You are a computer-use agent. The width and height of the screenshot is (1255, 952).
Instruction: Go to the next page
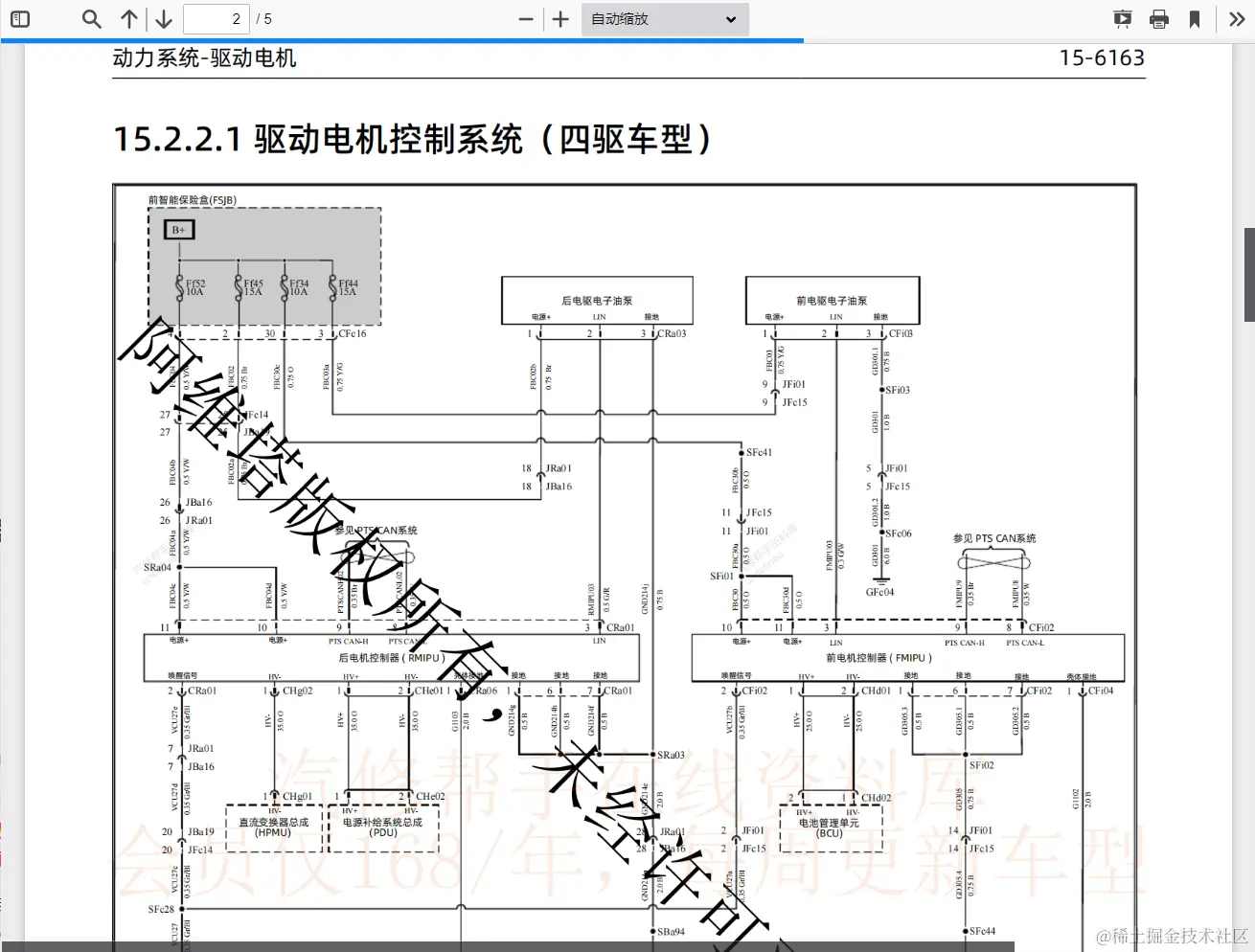pos(163,18)
